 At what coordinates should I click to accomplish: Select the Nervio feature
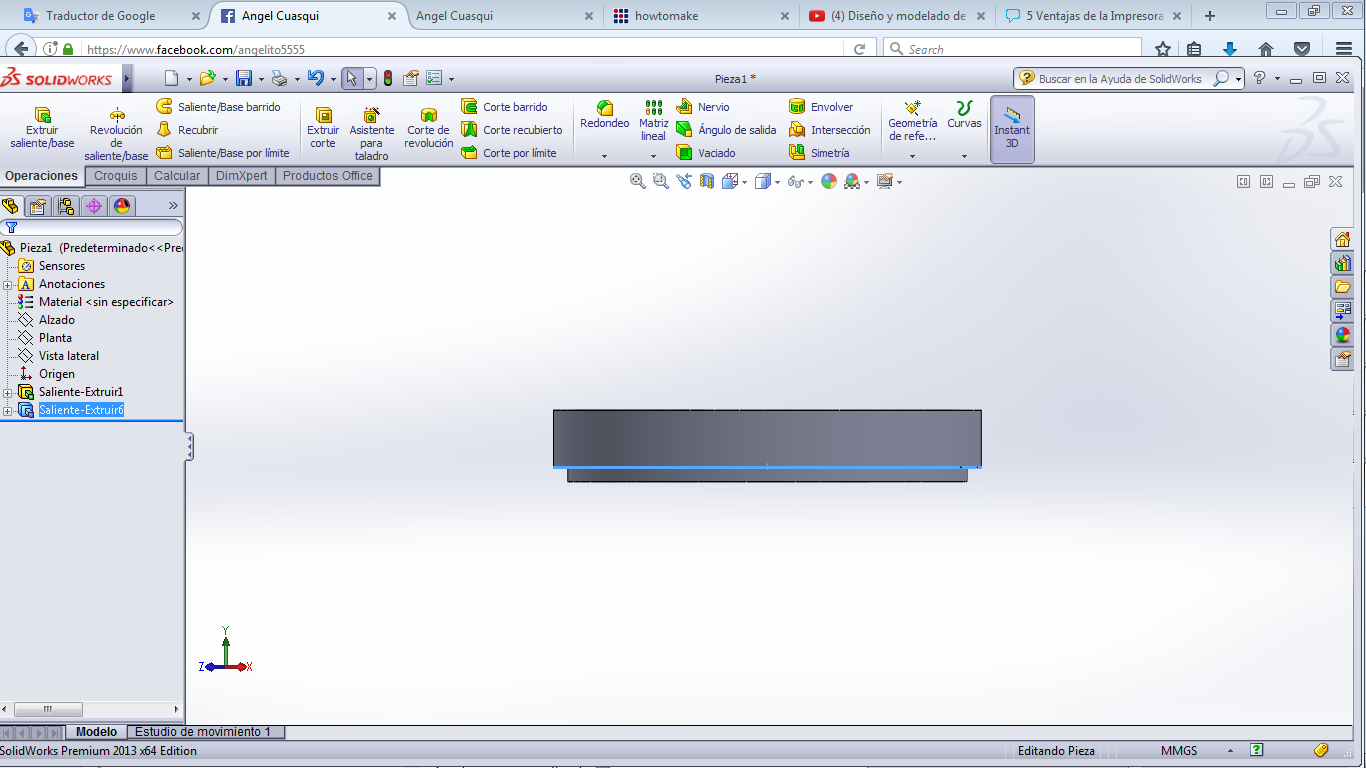[703, 107]
